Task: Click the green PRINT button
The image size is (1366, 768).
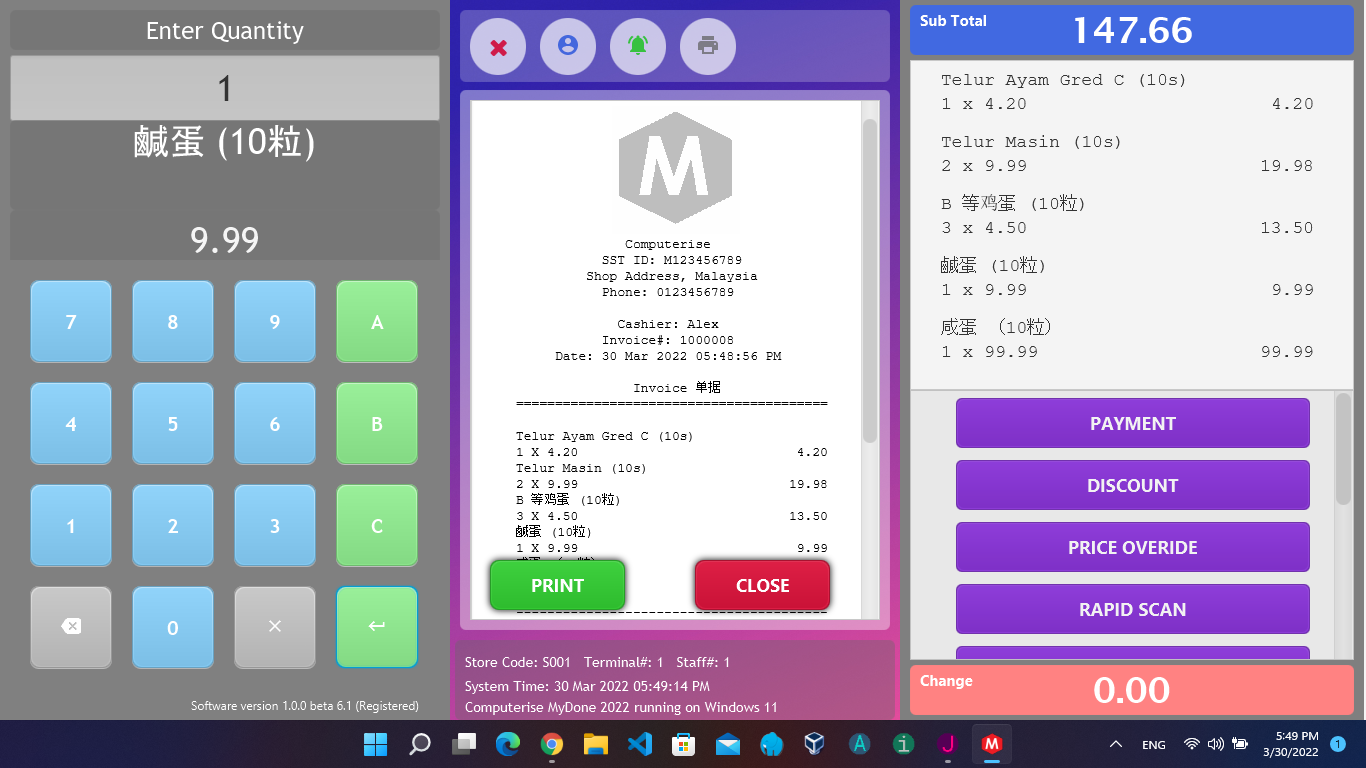Action: click(x=557, y=585)
